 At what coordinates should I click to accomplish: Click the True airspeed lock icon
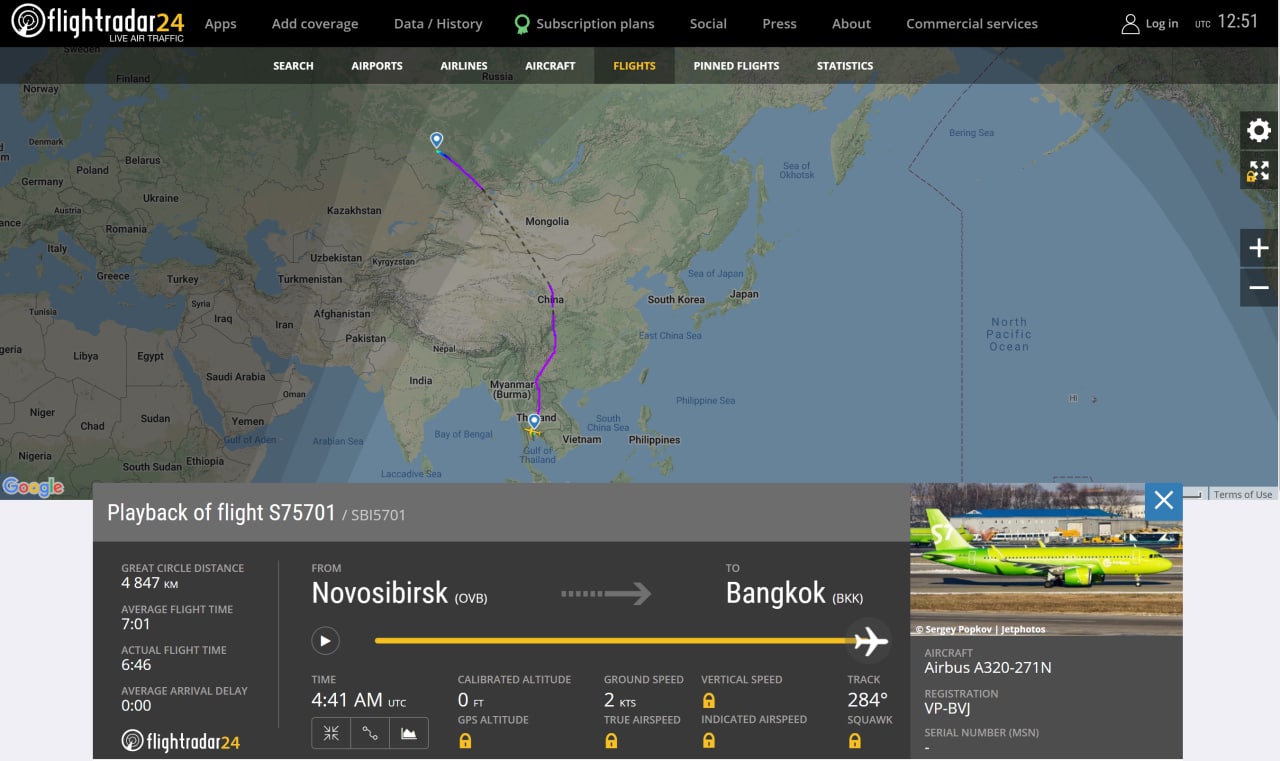(611, 741)
